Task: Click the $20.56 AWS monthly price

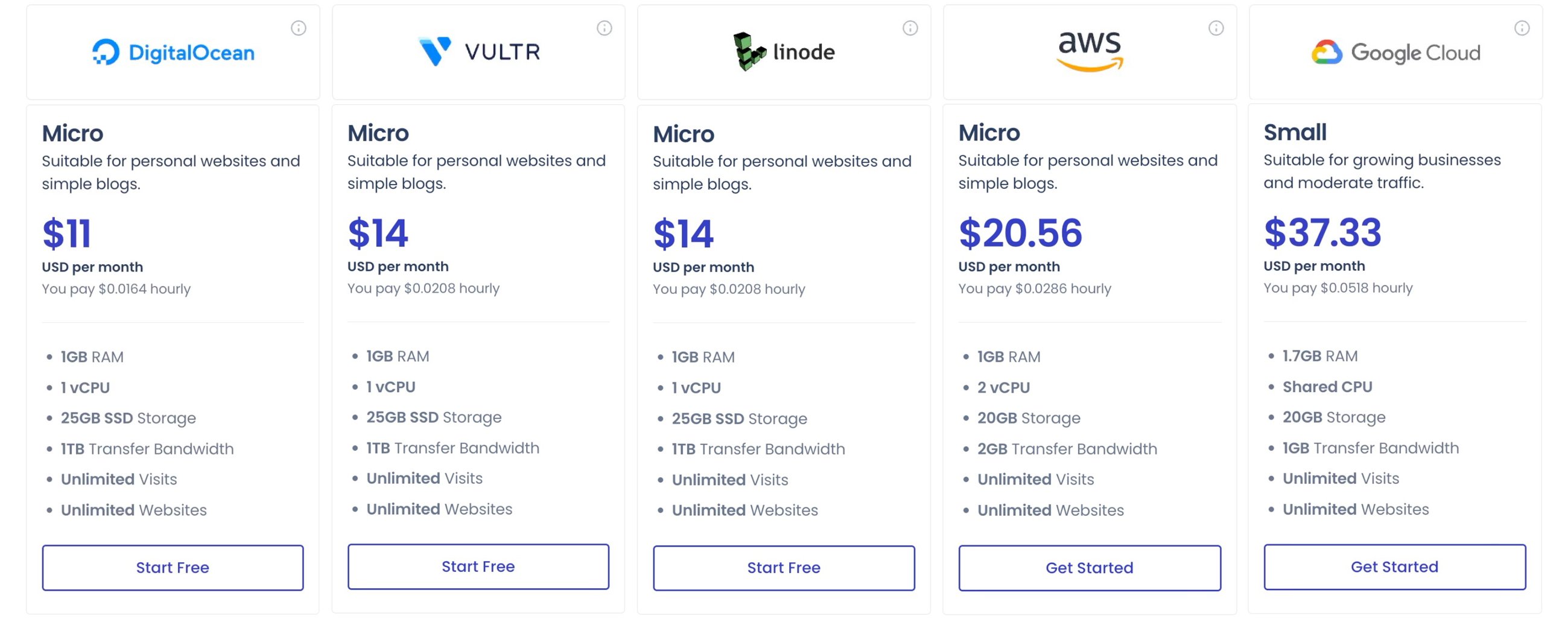Action: click(x=1020, y=232)
